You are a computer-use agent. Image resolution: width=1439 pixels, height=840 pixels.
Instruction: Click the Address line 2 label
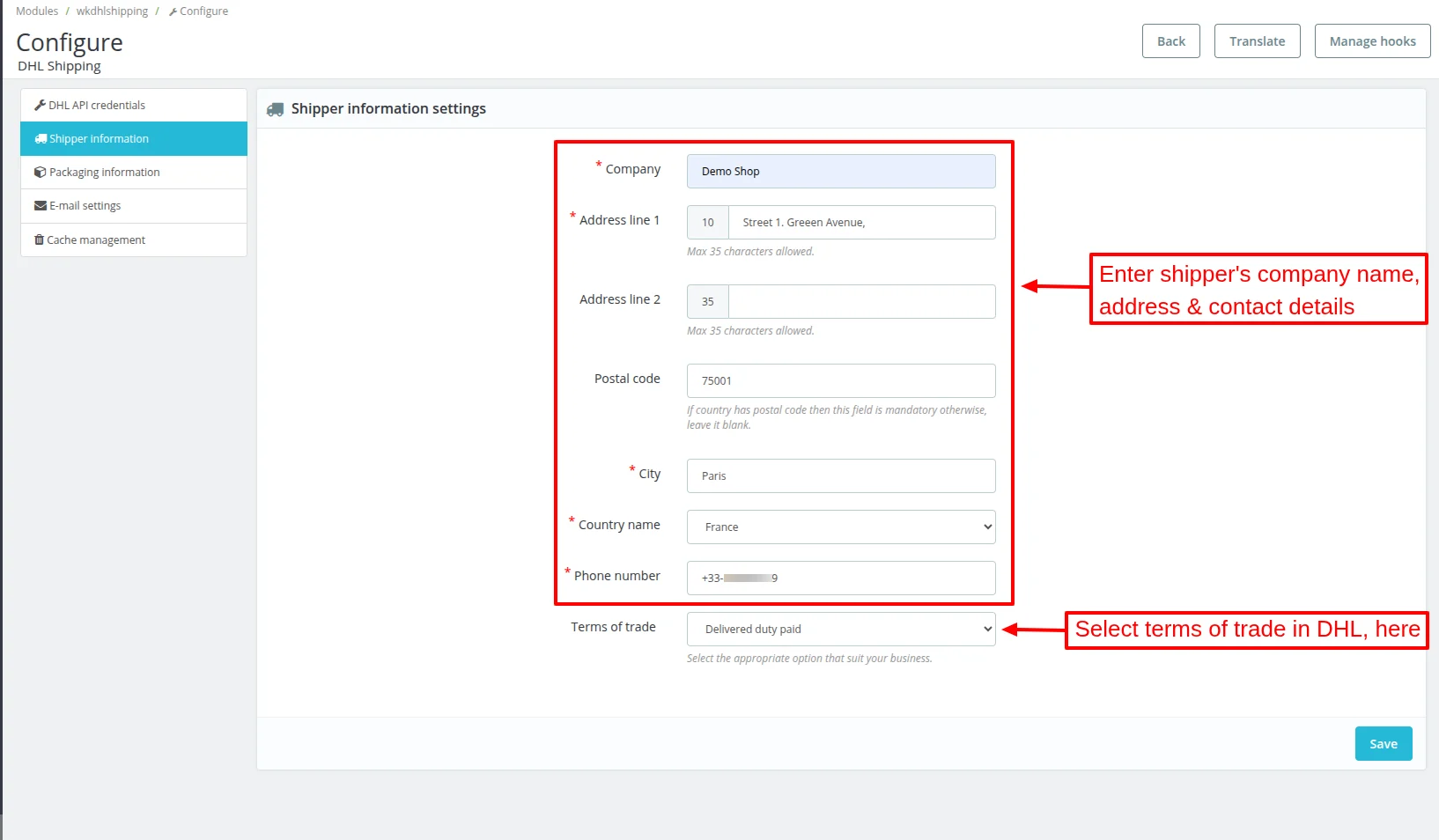tap(620, 299)
